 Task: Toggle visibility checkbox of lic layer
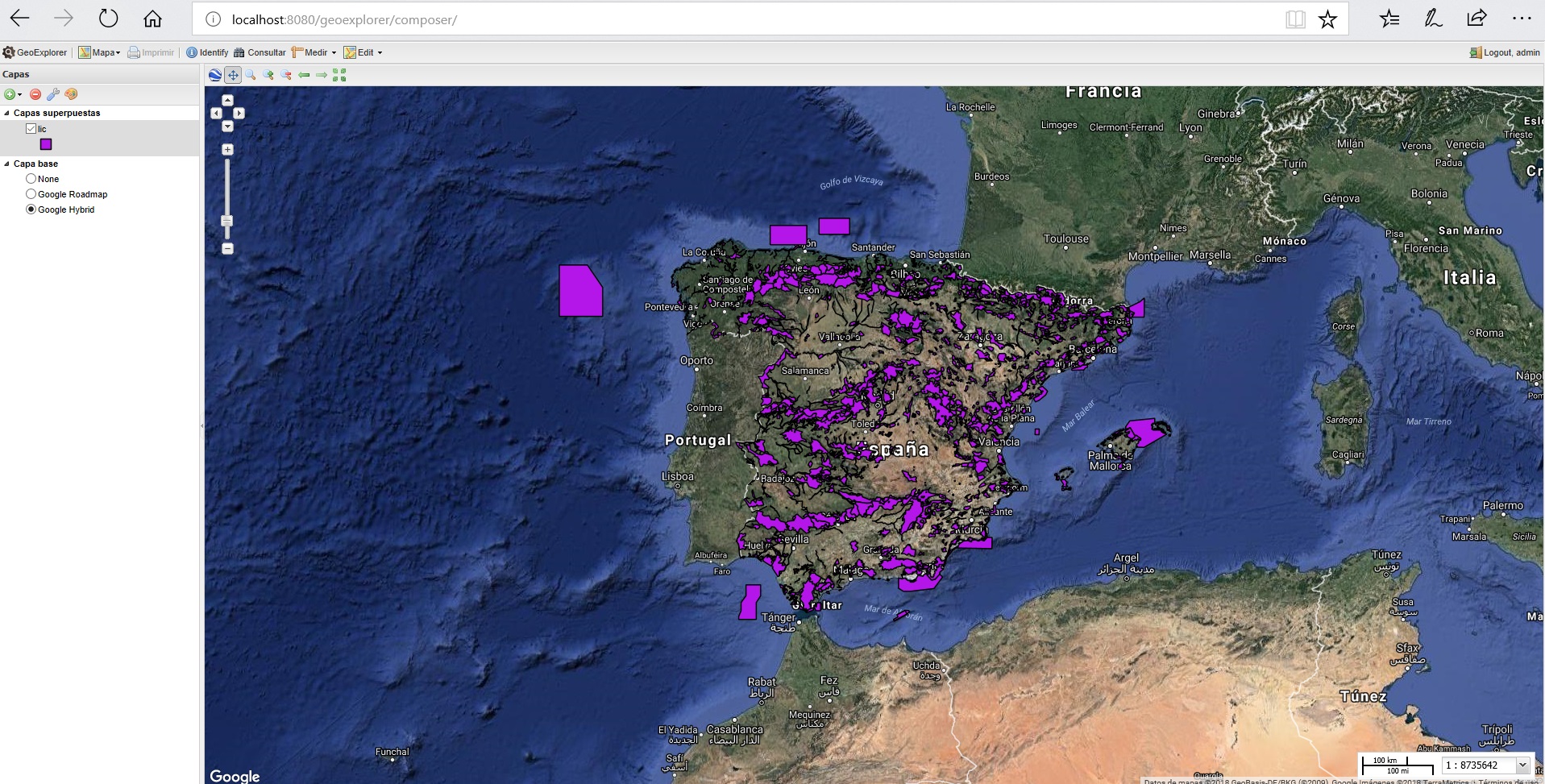click(x=31, y=129)
